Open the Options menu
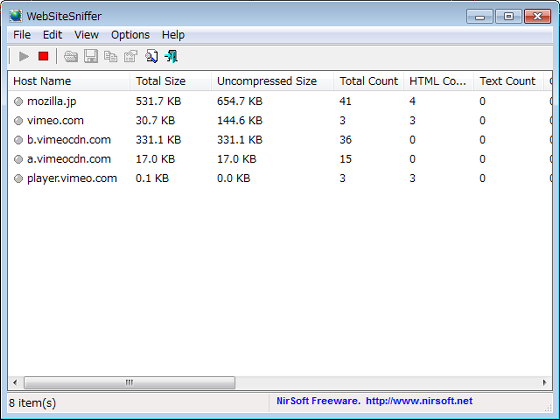Image resolution: width=560 pixels, height=420 pixels. pyautogui.click(x=130, y=35)
